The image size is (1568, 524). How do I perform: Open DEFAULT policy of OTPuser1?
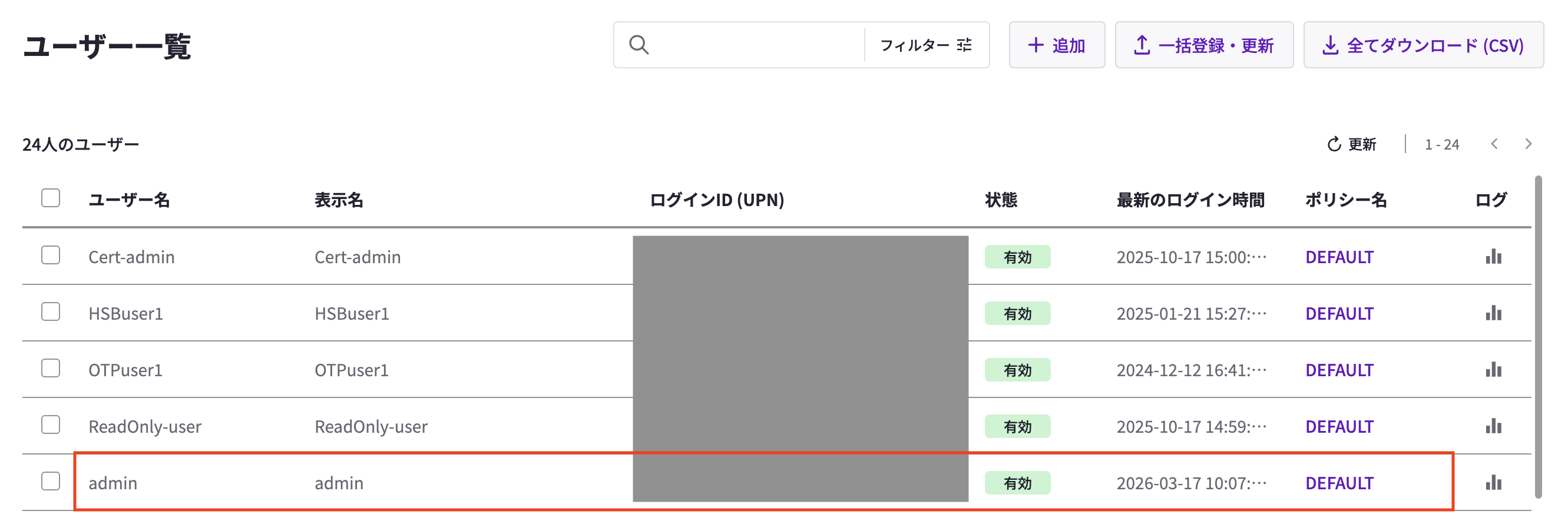(x=1339, y=370)
